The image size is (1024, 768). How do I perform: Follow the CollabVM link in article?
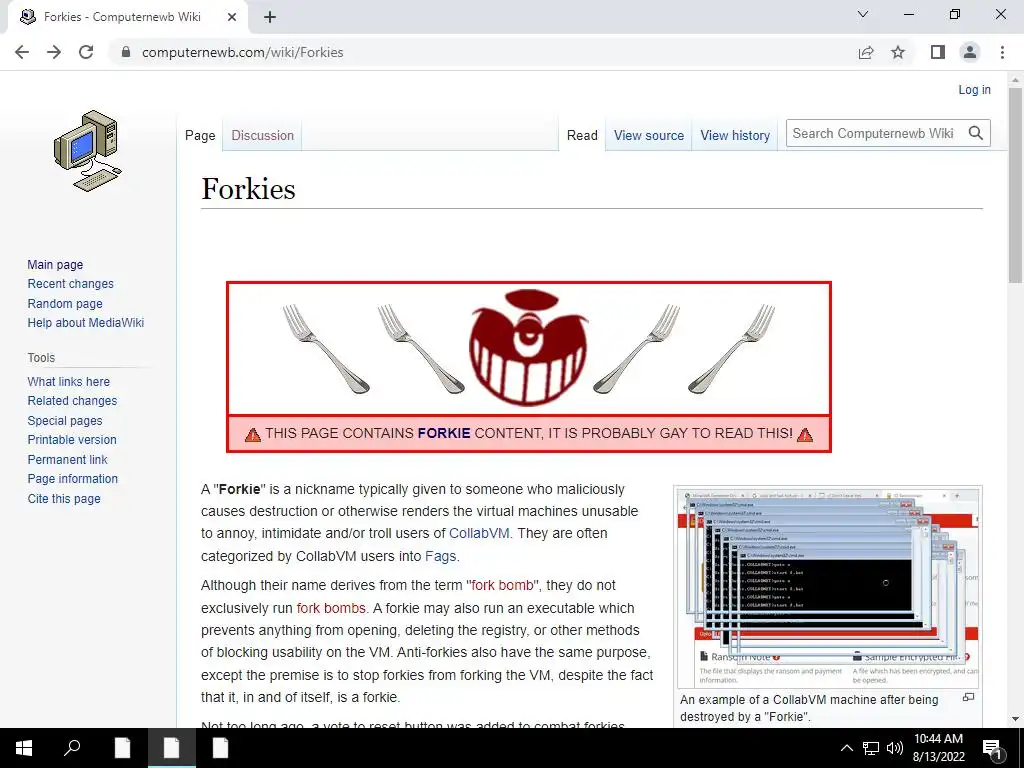pyautogui.click(x=479, y=533)
